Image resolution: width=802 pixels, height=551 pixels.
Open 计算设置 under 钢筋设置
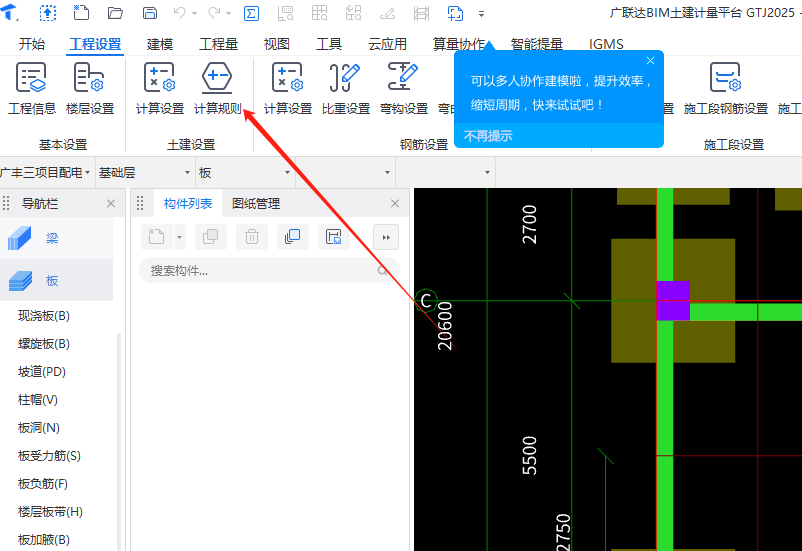coord(287,88)
